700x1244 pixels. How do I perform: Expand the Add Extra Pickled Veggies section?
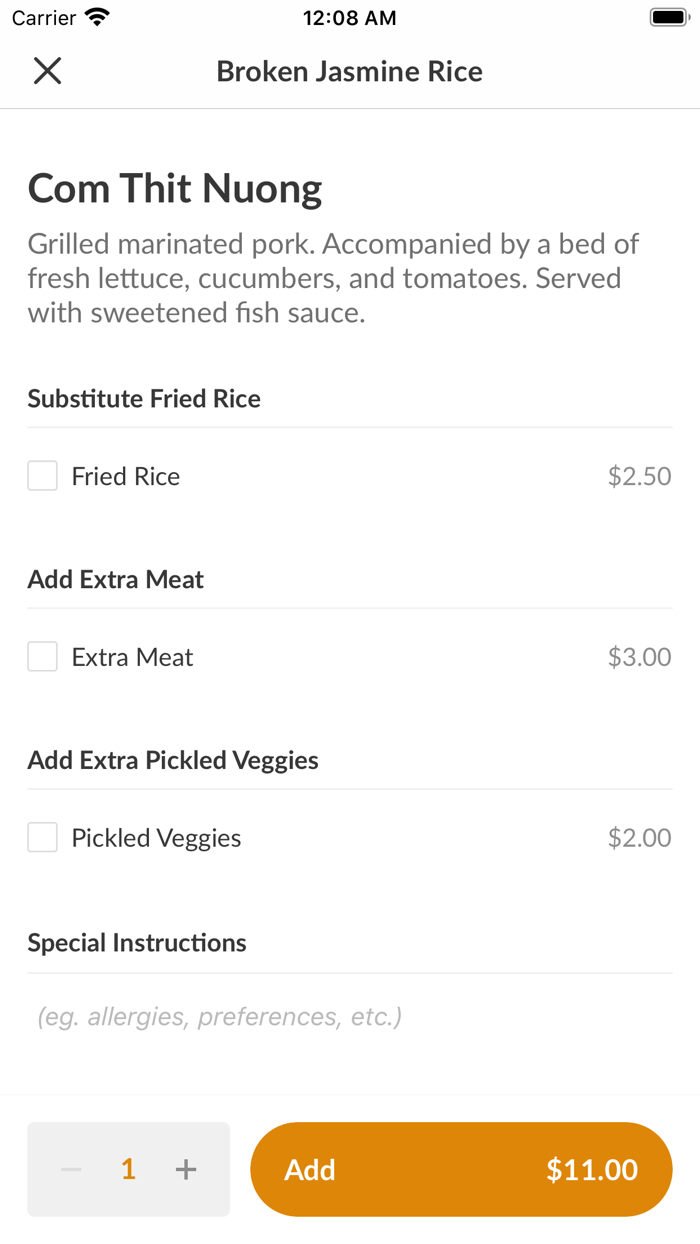[172, 760]
